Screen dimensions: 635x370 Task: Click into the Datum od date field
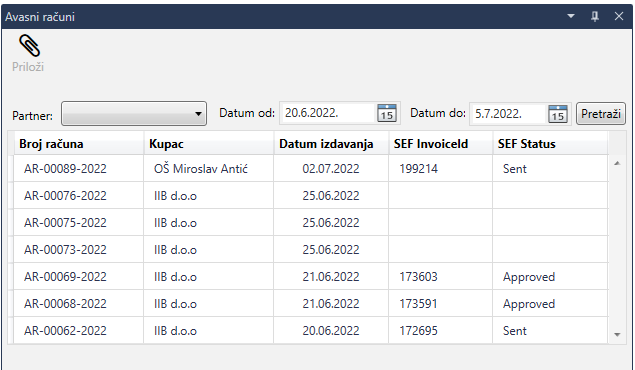tap(328, 113)
